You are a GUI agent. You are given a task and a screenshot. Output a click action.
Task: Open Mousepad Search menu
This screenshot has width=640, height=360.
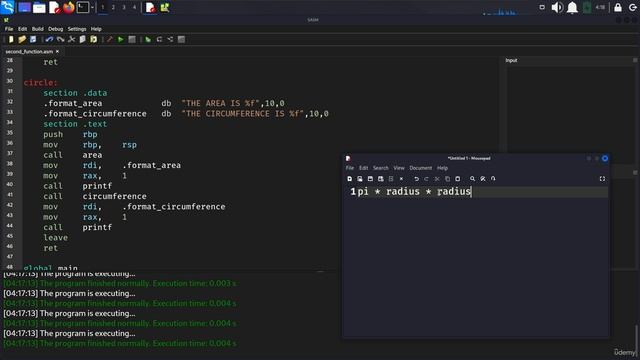point(380,168)
